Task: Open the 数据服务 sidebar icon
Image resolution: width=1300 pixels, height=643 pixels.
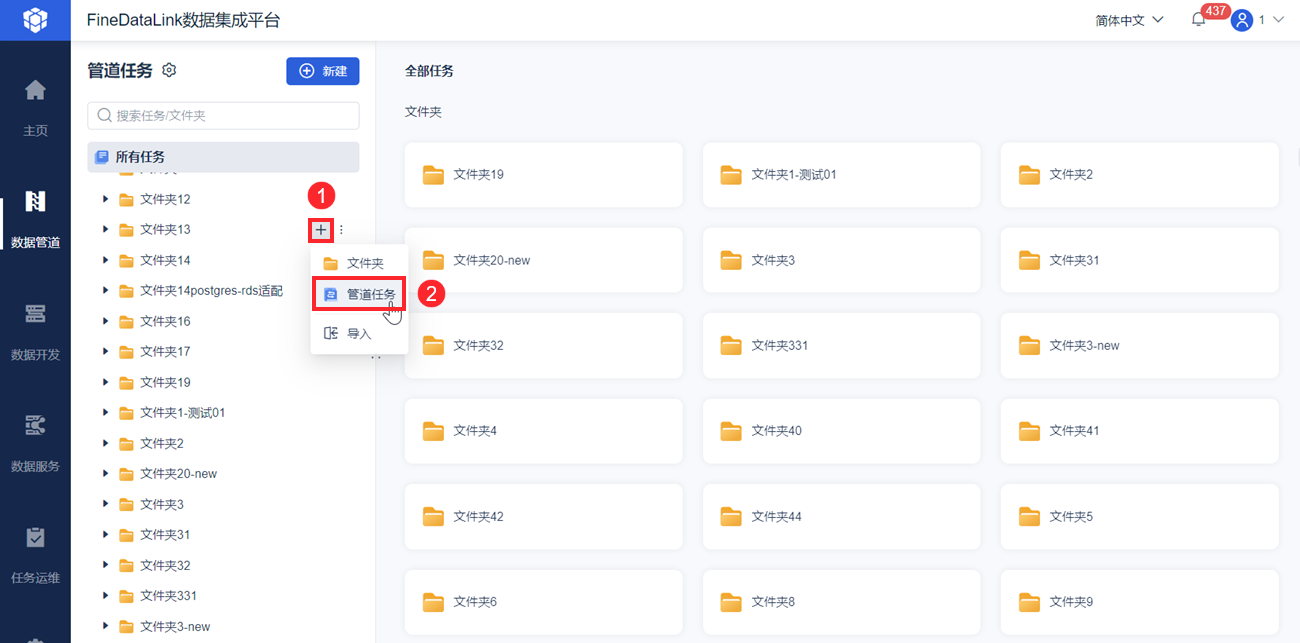Action: pos(35,426)
